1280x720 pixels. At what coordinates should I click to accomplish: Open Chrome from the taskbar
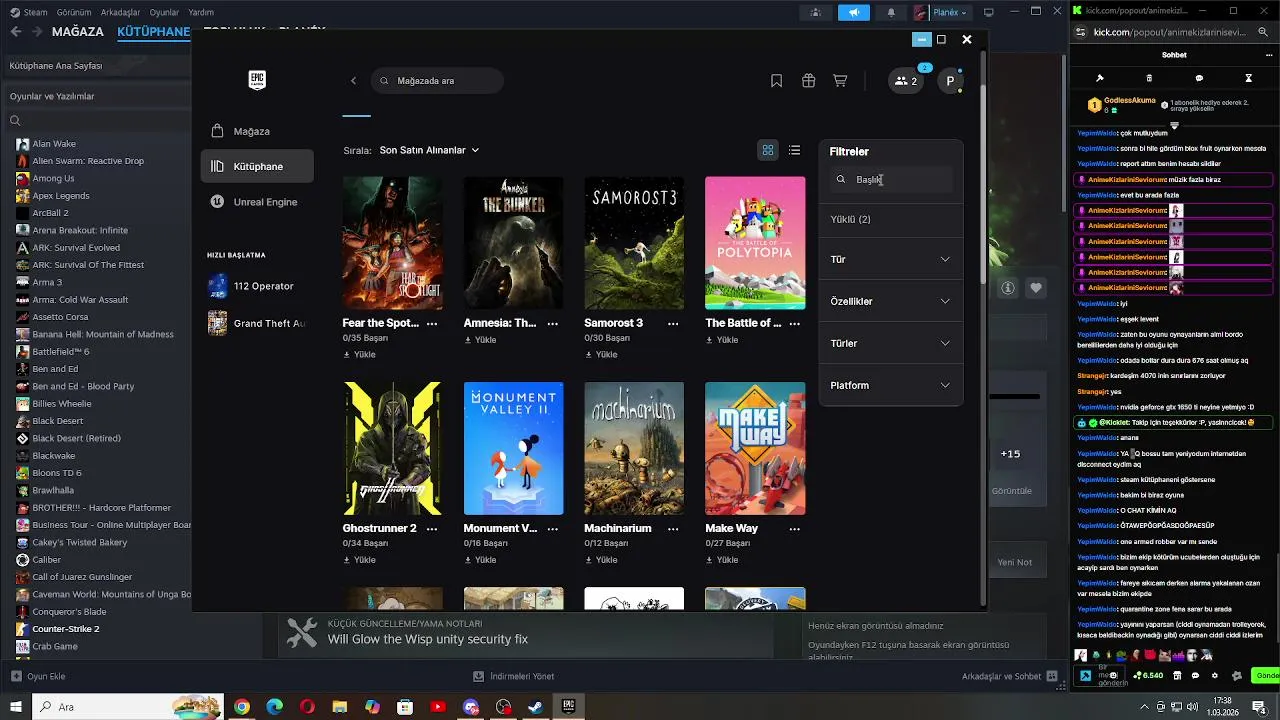[241, 707]
